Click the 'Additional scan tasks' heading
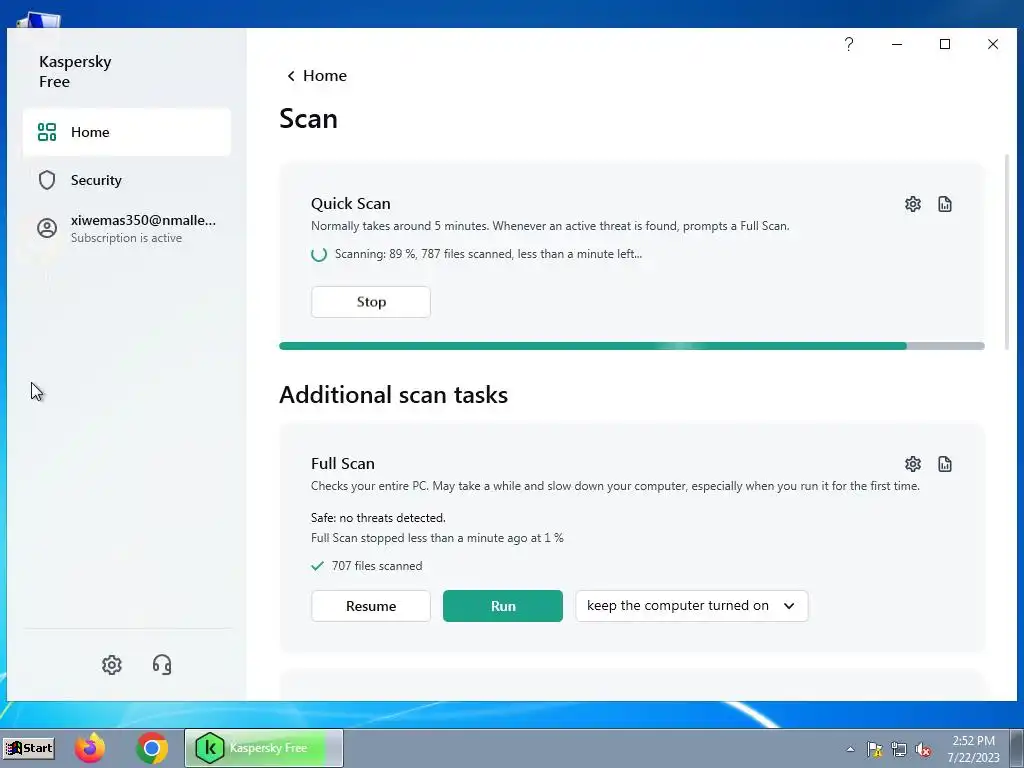1024x768 pixels. [394, 395]
